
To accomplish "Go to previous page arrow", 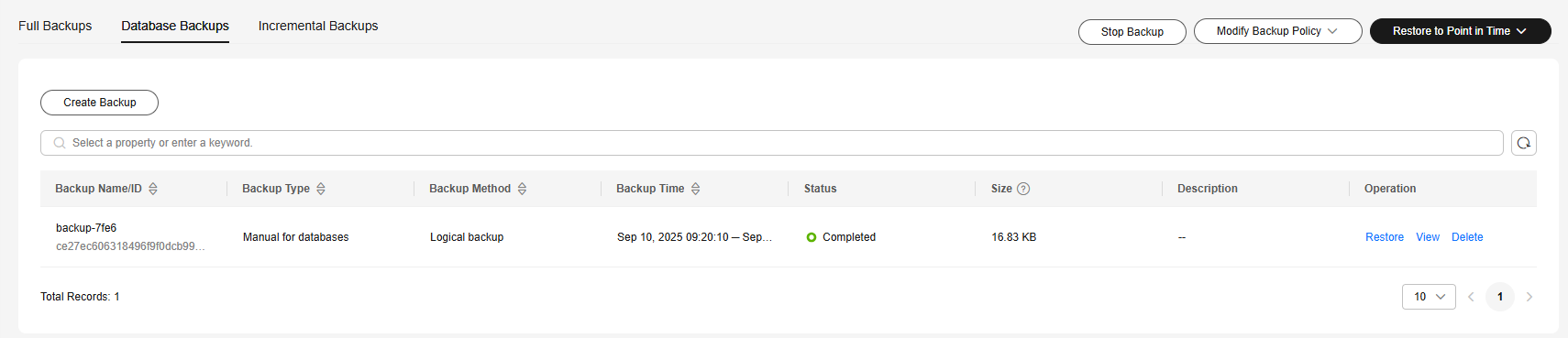I will tap(1471, 297).
